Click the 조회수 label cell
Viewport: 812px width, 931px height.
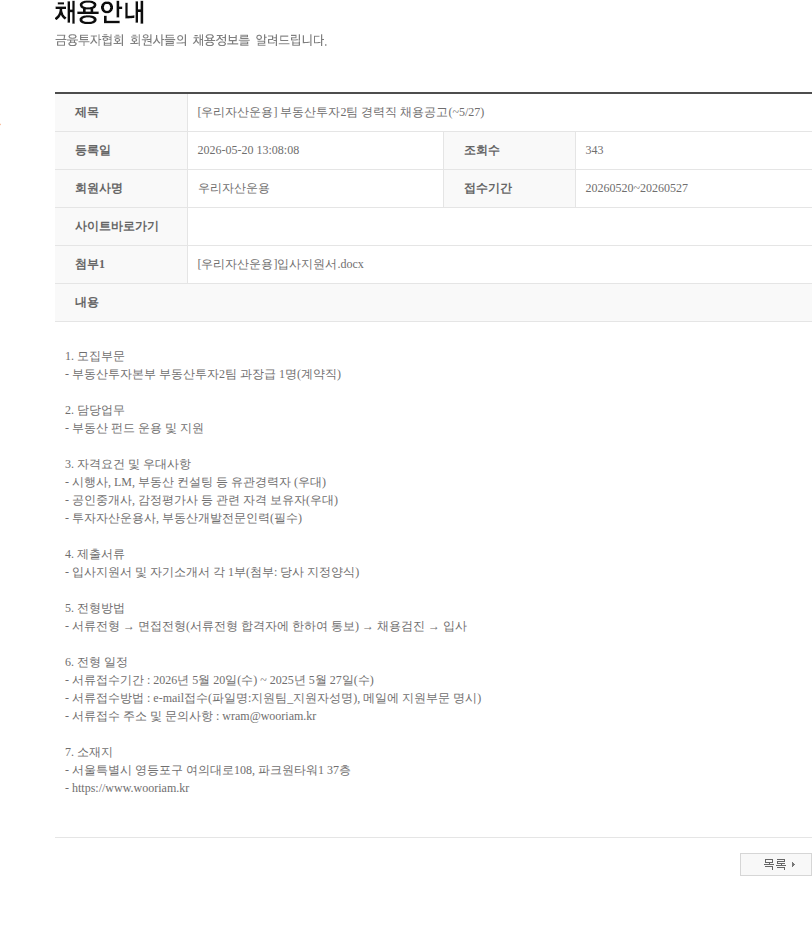(x=509, y=150)
